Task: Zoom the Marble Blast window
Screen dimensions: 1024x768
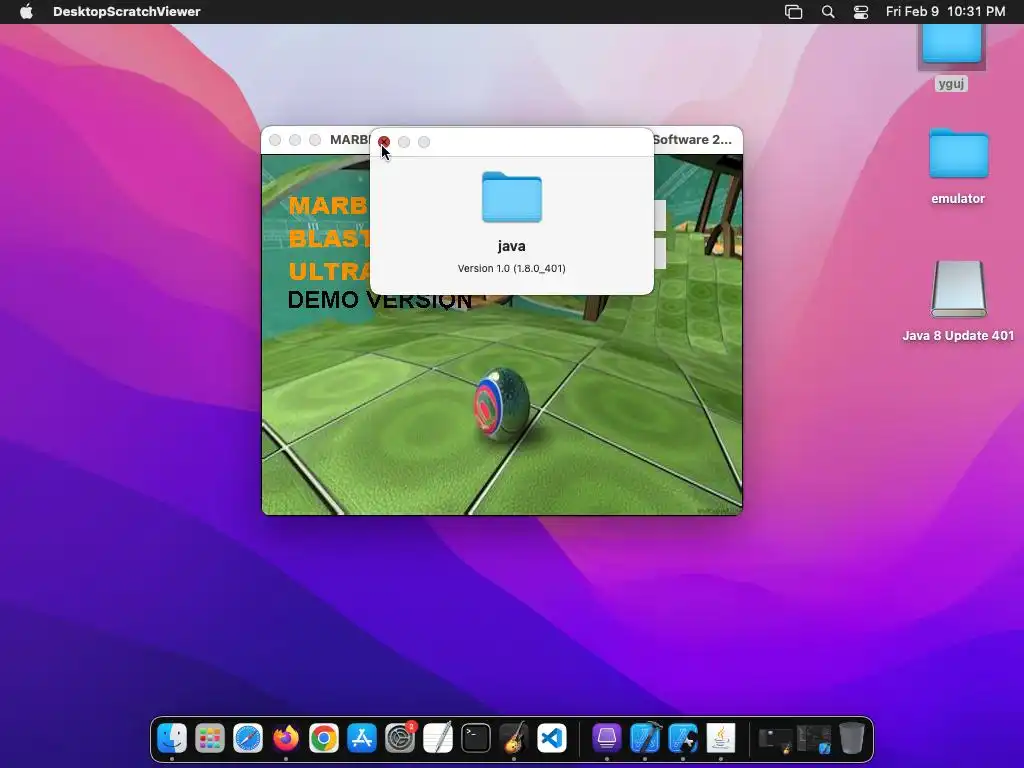Action: pyautogui.click(x=315, y=140)
